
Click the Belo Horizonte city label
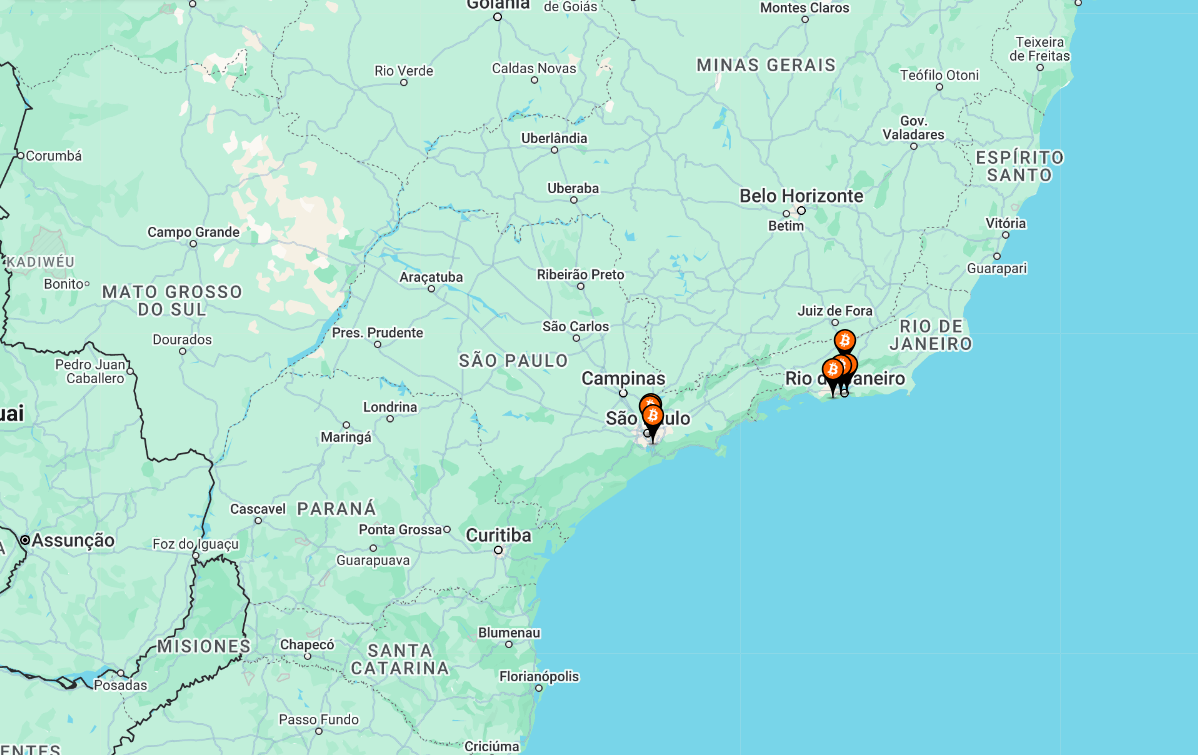click(801, 196)
